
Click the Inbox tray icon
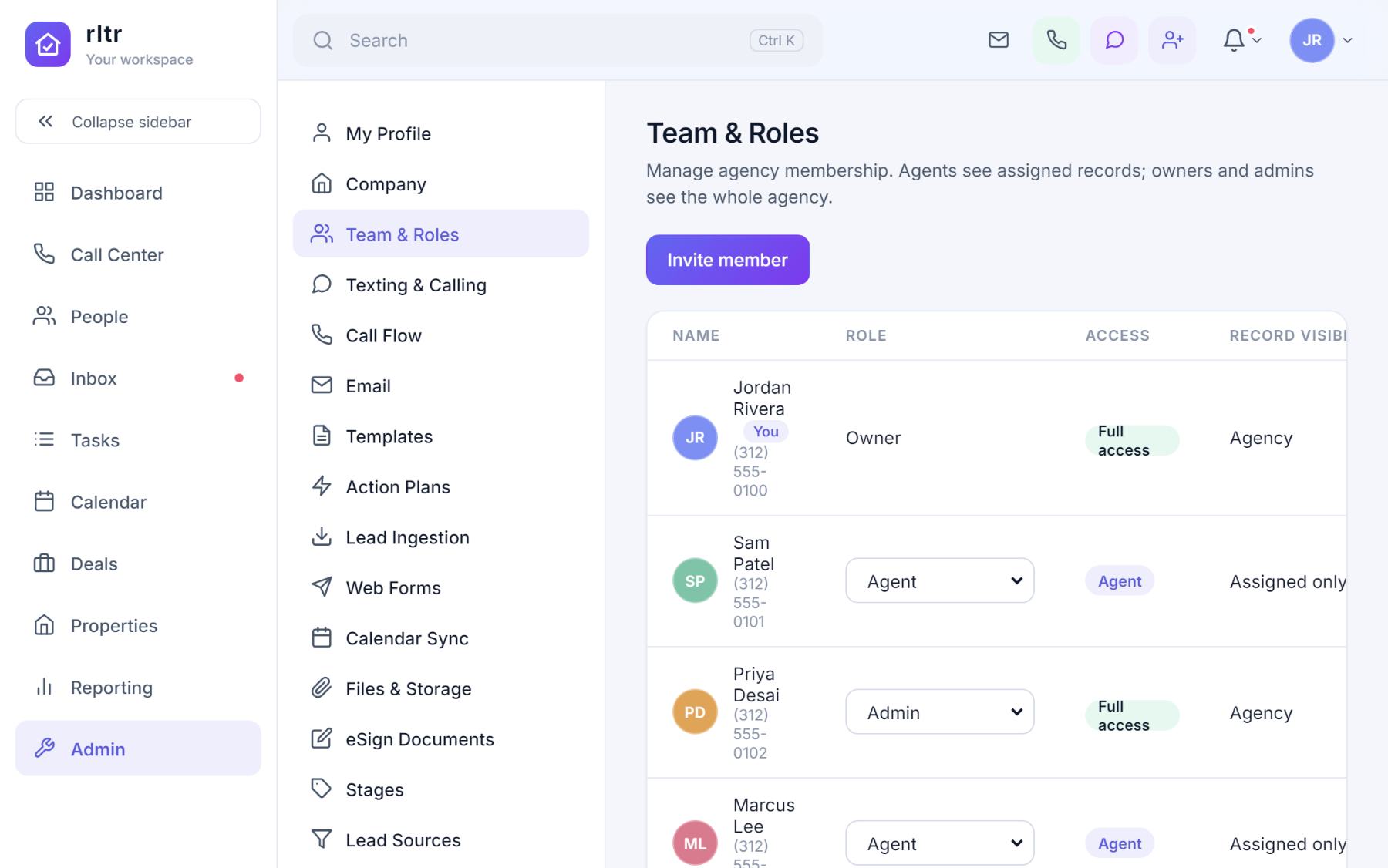point(44,378)
